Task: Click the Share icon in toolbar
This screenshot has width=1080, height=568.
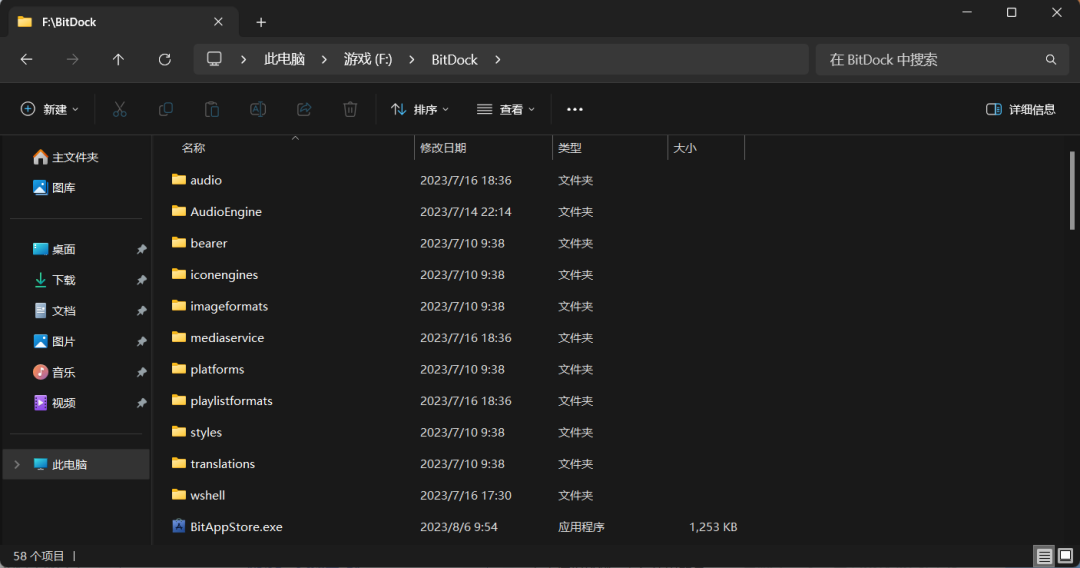Action: [x=304, y=109]
